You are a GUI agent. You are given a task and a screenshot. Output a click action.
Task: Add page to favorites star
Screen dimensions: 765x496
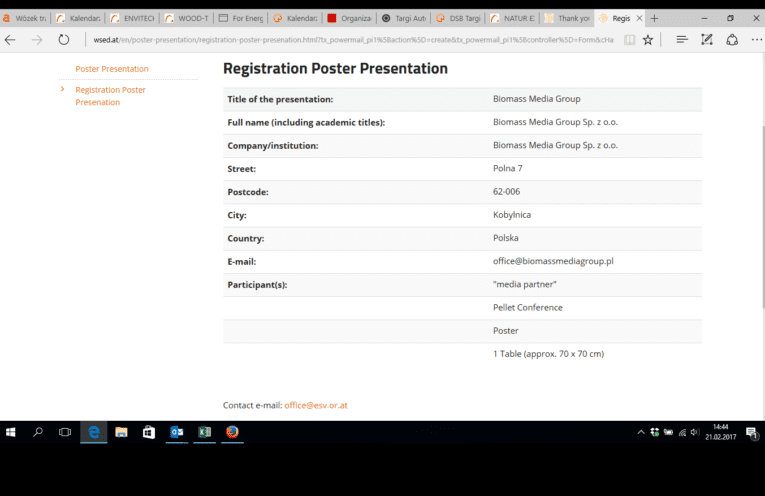pyautogui.click(x=648, y=40)
